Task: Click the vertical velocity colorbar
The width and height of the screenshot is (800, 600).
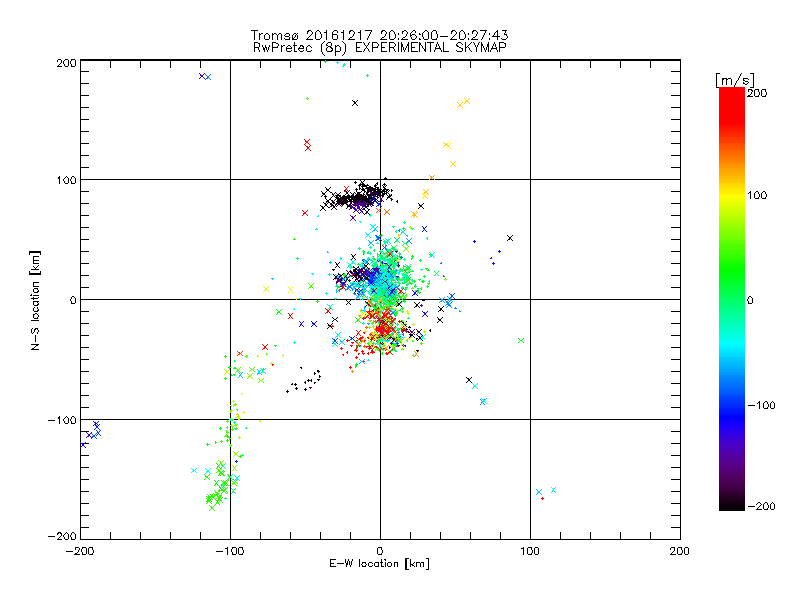Action: pyautogui.click(x=732, y=299)
